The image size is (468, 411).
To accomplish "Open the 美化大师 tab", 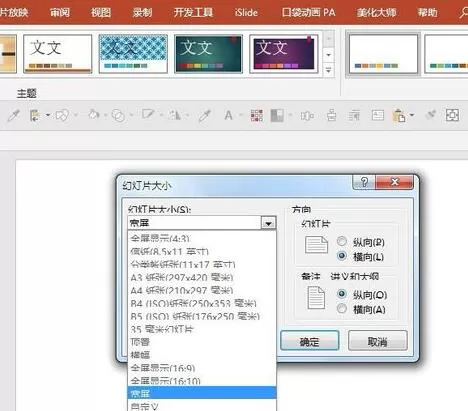I will 376,13.
